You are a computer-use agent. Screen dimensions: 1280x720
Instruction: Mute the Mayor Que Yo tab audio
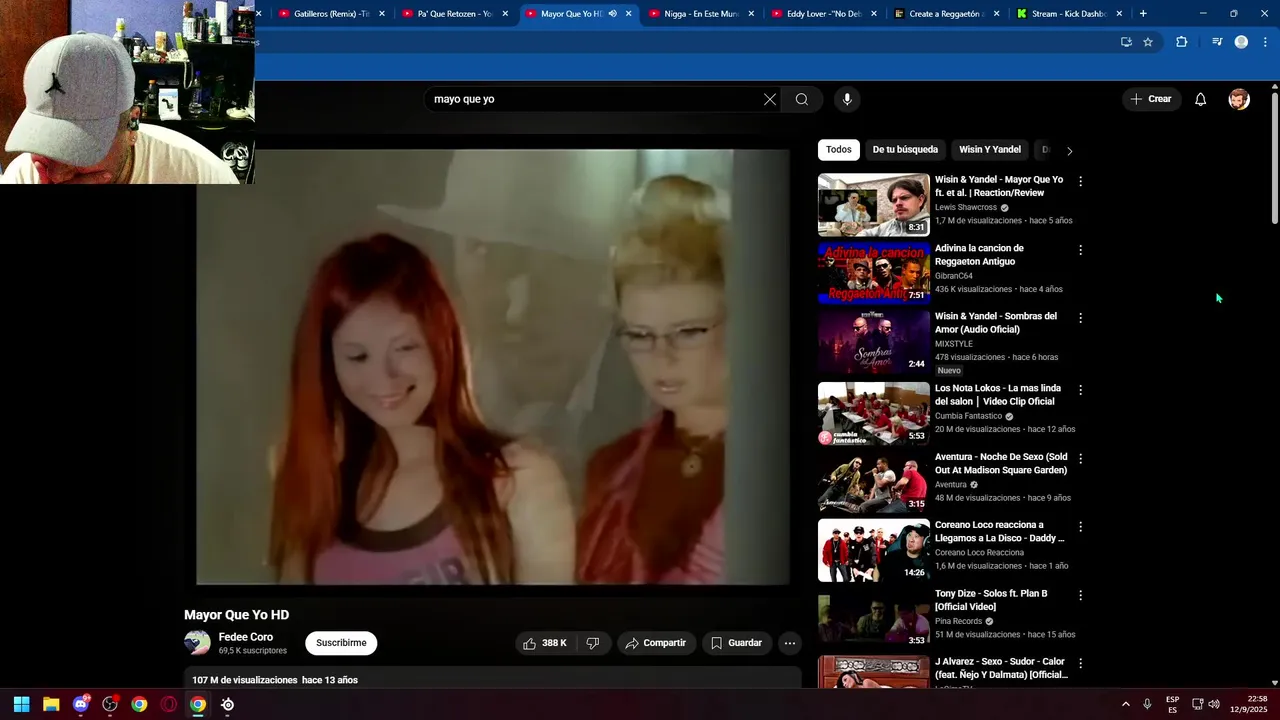pos(612,14)
